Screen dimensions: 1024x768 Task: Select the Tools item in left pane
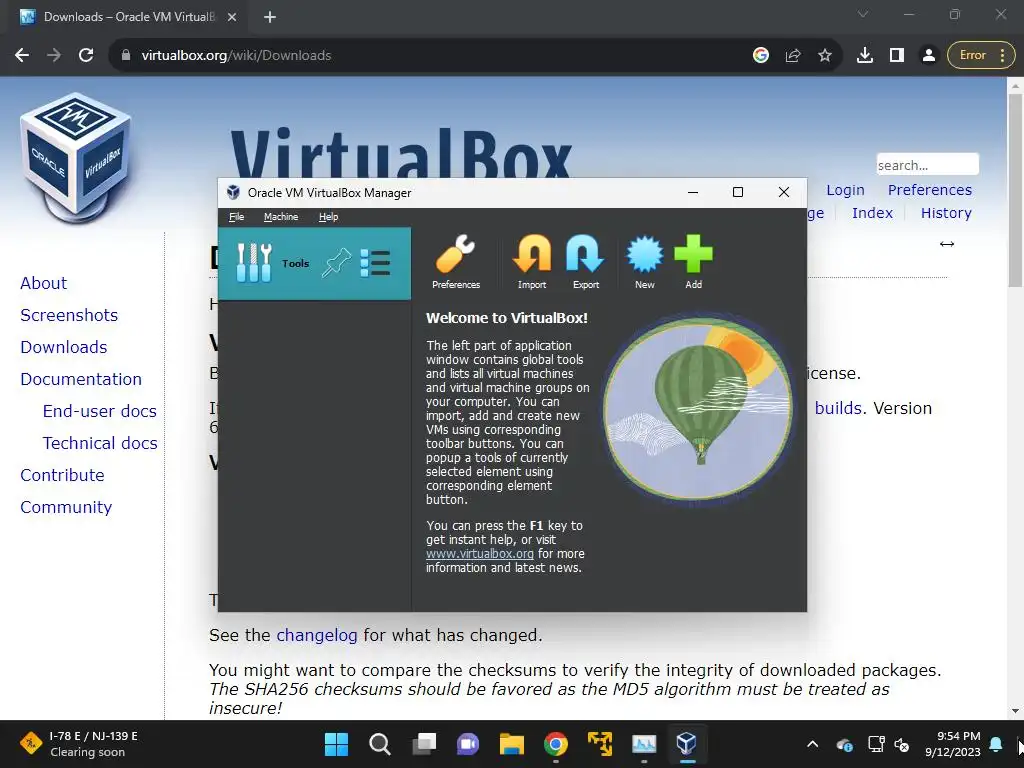[314, 263]
